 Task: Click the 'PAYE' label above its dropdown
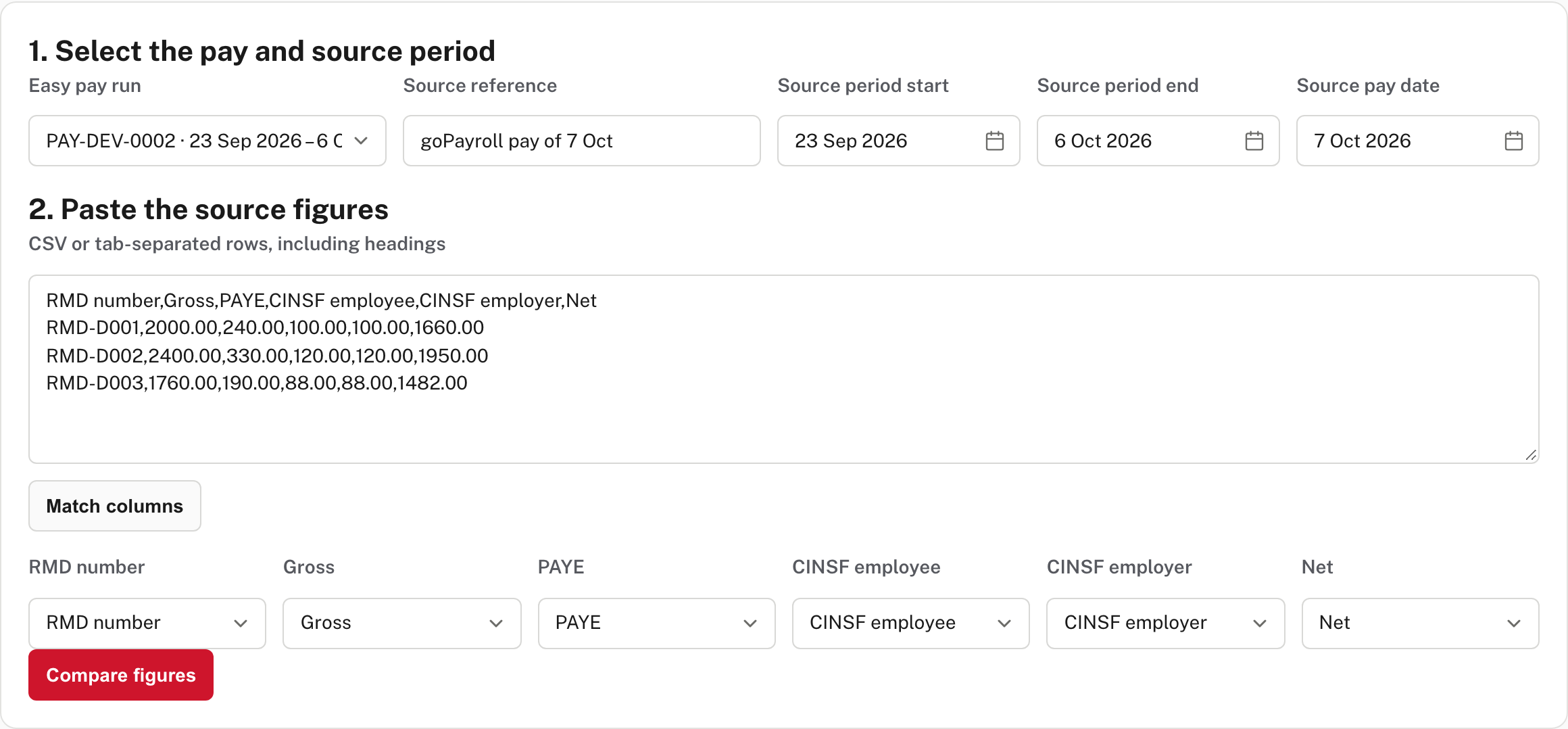561,567
